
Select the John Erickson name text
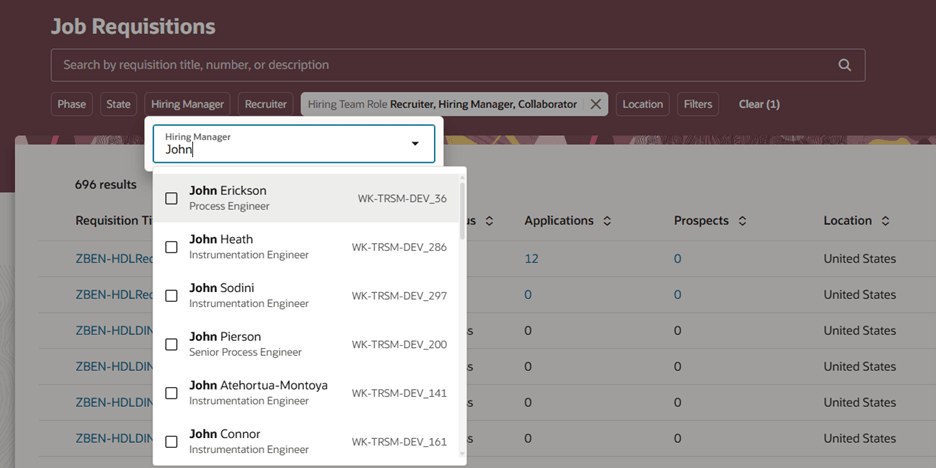228,190
